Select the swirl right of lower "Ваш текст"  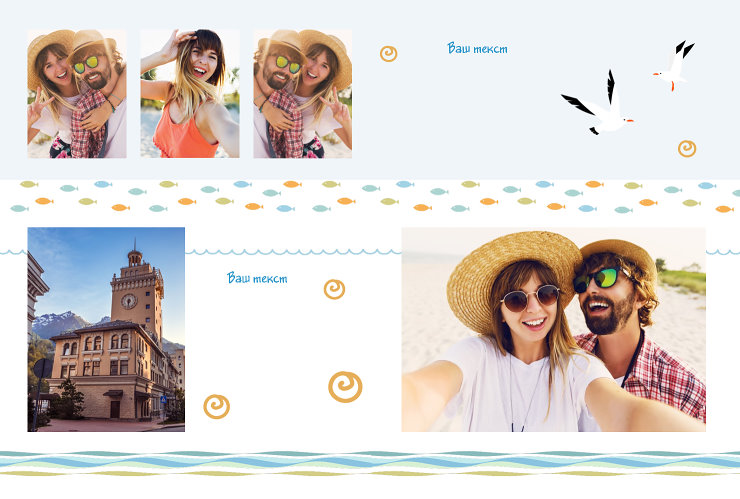pyautogui.click(x=334, y=289)
